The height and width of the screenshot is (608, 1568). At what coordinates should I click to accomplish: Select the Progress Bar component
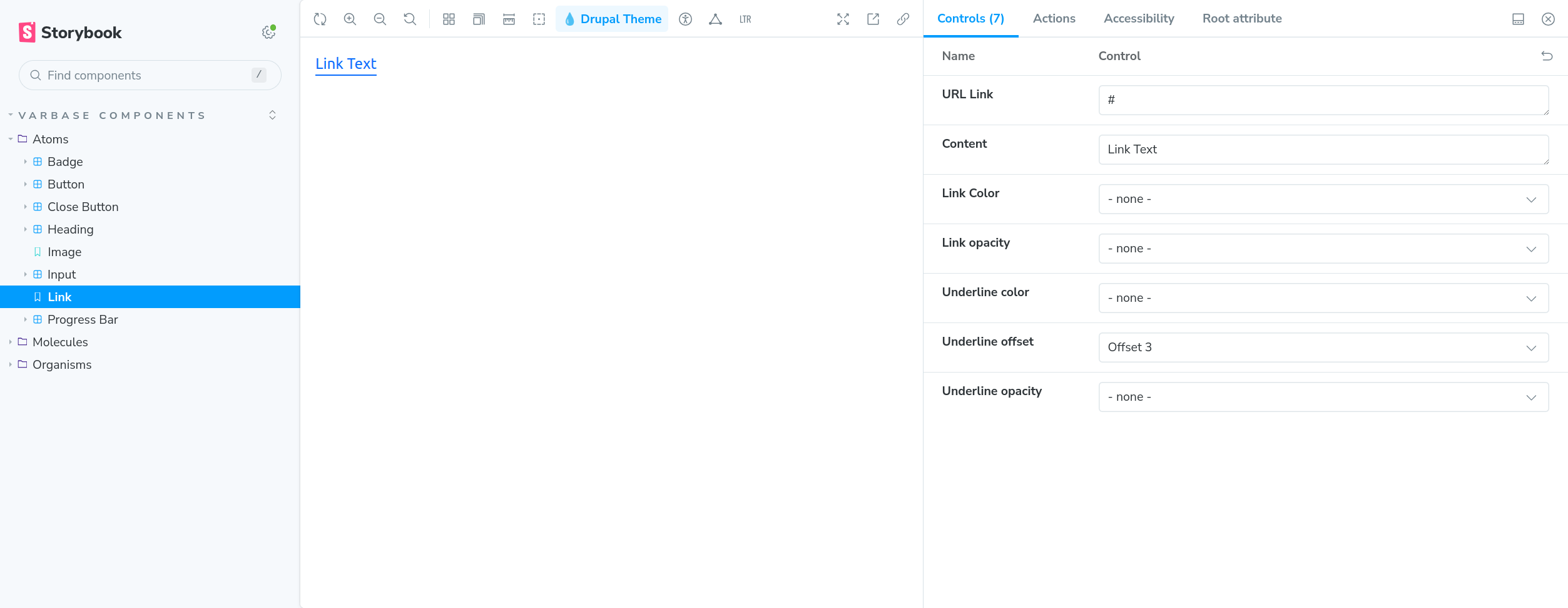tap(83, 319)
